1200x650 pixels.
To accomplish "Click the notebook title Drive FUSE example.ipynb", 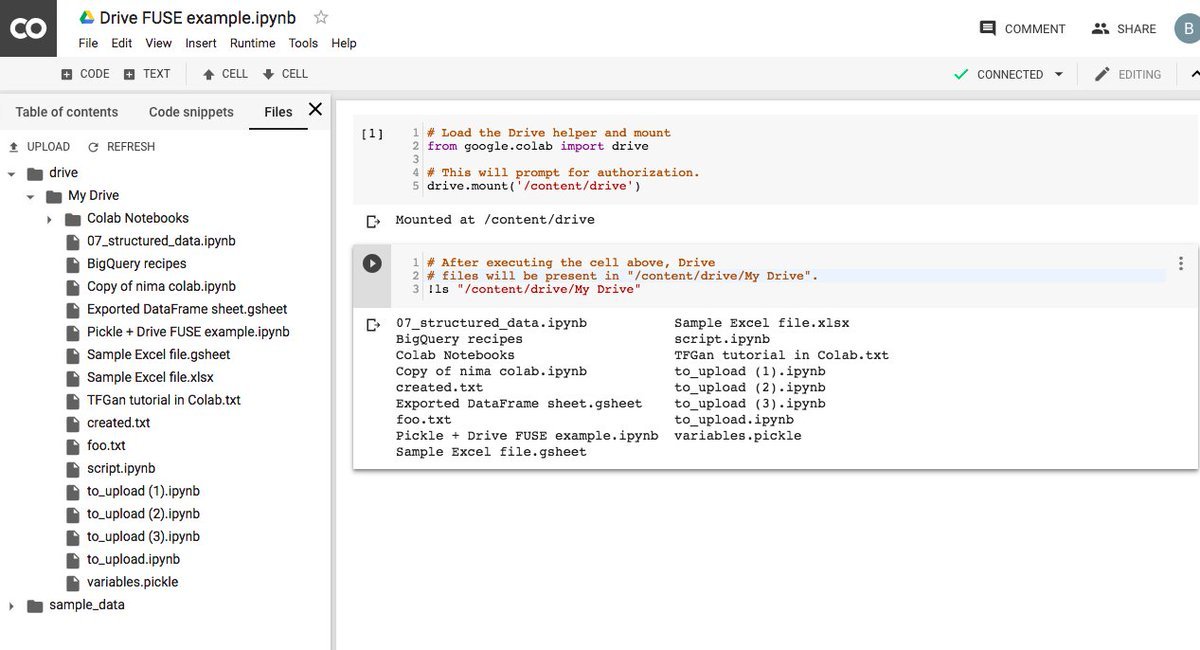I will 200,18.
